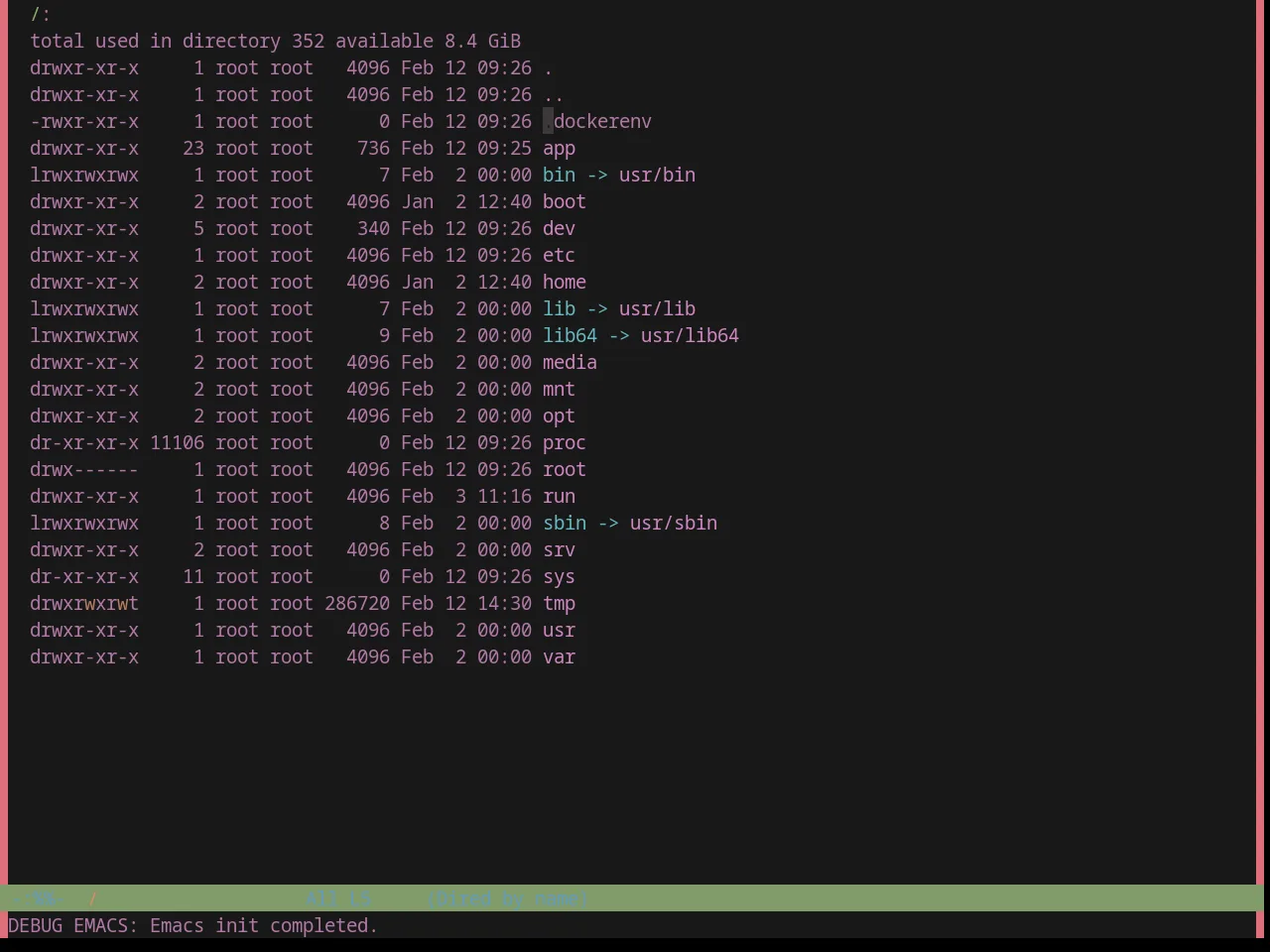Open the etc directory entry
This screenshot has width=1270, height=952.
pos(559,255)
